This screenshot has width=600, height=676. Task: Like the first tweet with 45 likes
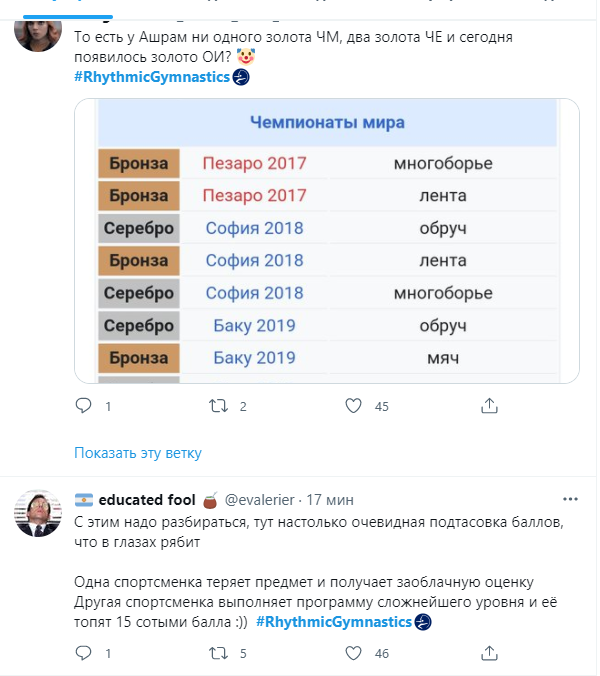point(352,406)
